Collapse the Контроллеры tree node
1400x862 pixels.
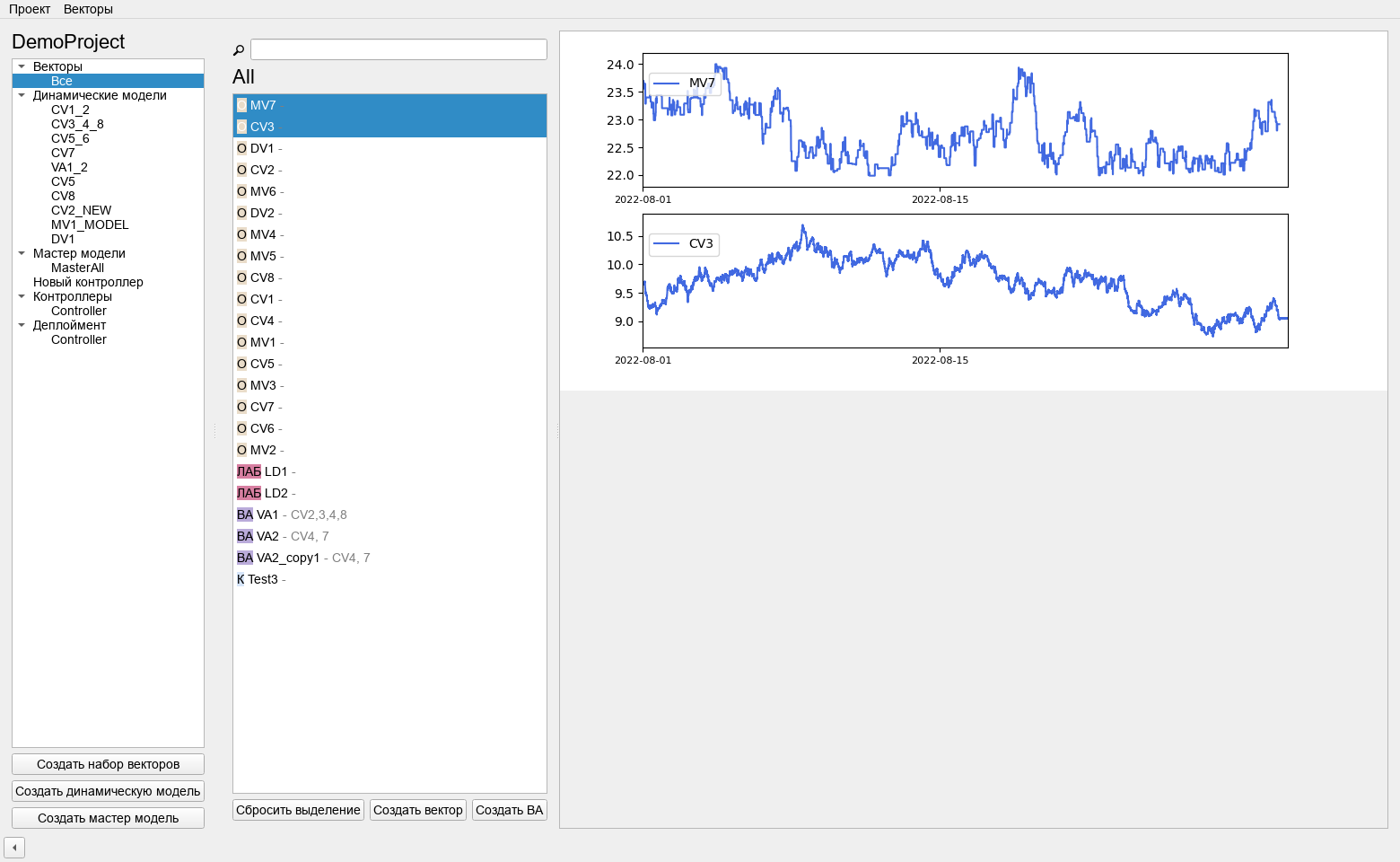click(22, 296)
